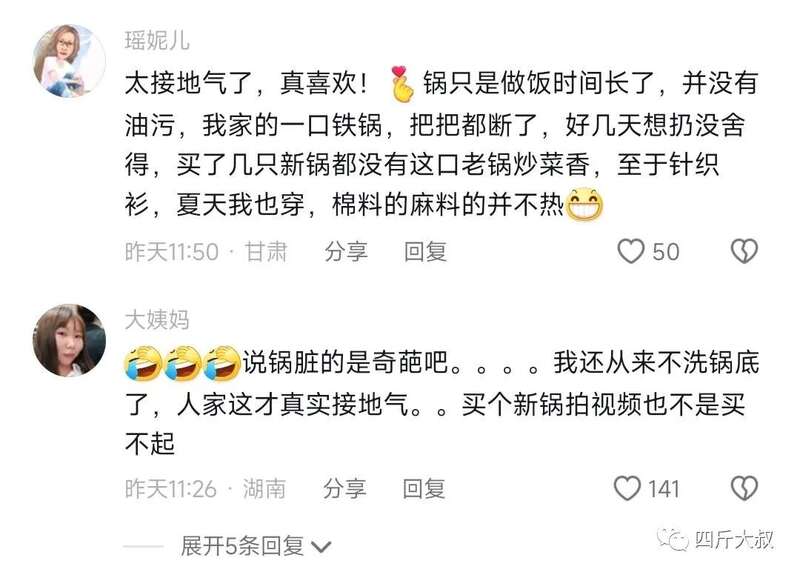Click the chevron next to 展开5条回复

[321, 548]
